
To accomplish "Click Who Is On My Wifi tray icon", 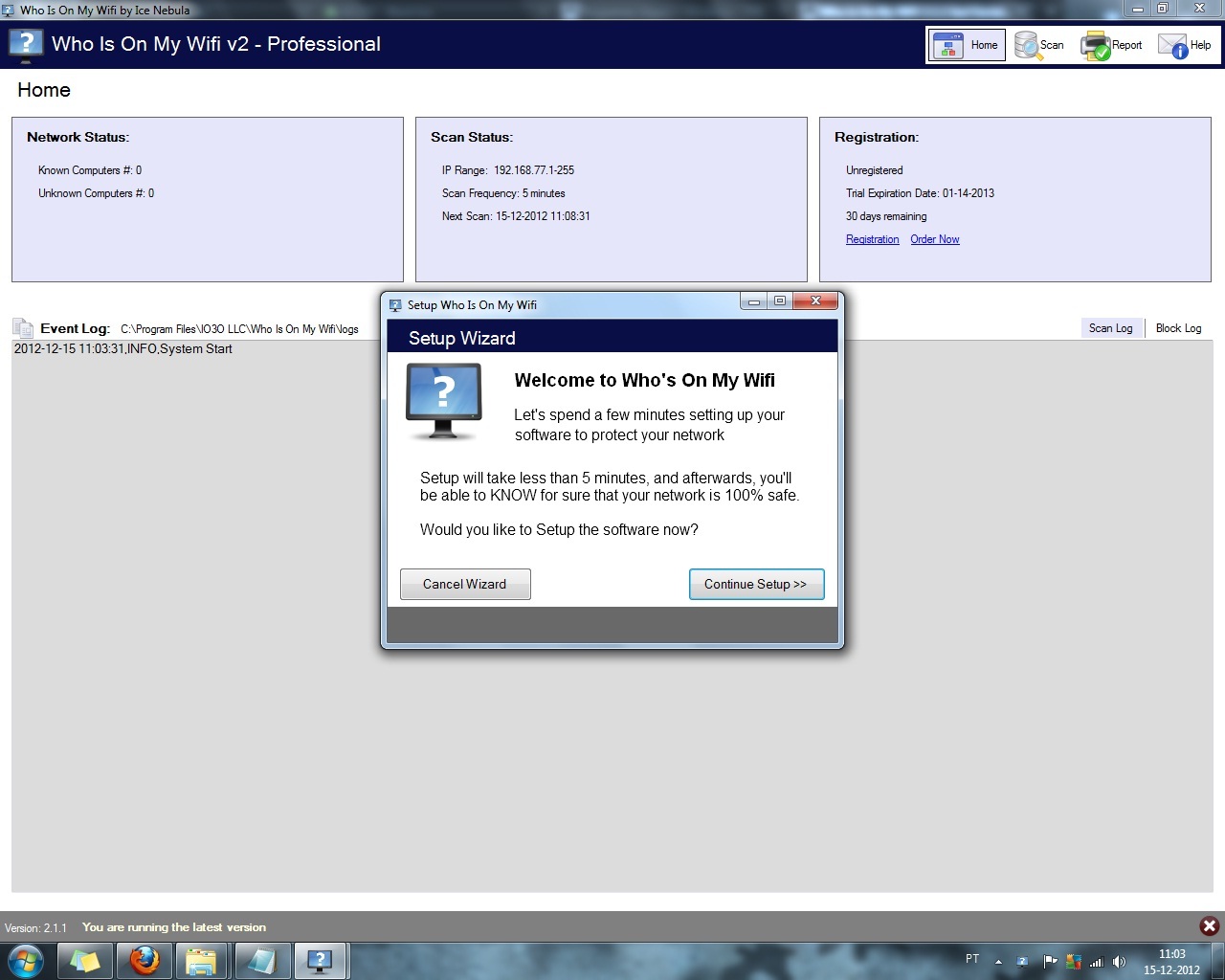I will pyautogui.click(x=1022, y=962).
